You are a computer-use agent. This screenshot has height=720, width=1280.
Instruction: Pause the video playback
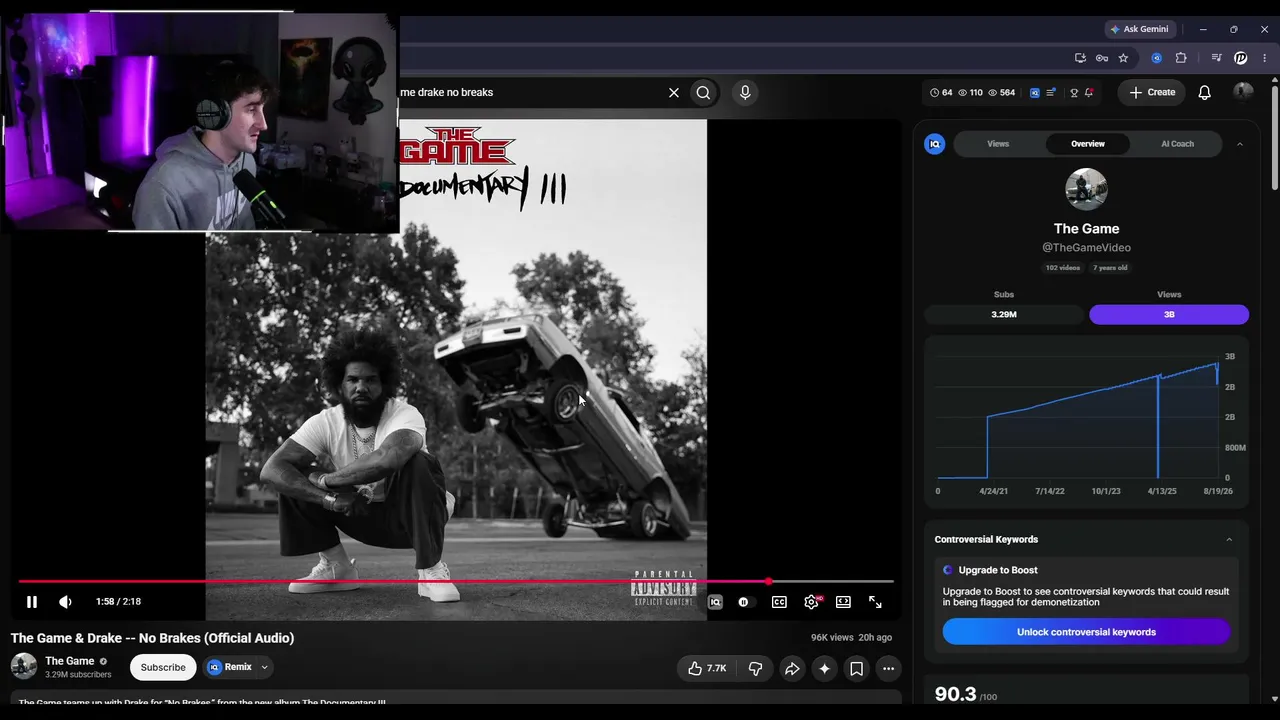[32, 602]
